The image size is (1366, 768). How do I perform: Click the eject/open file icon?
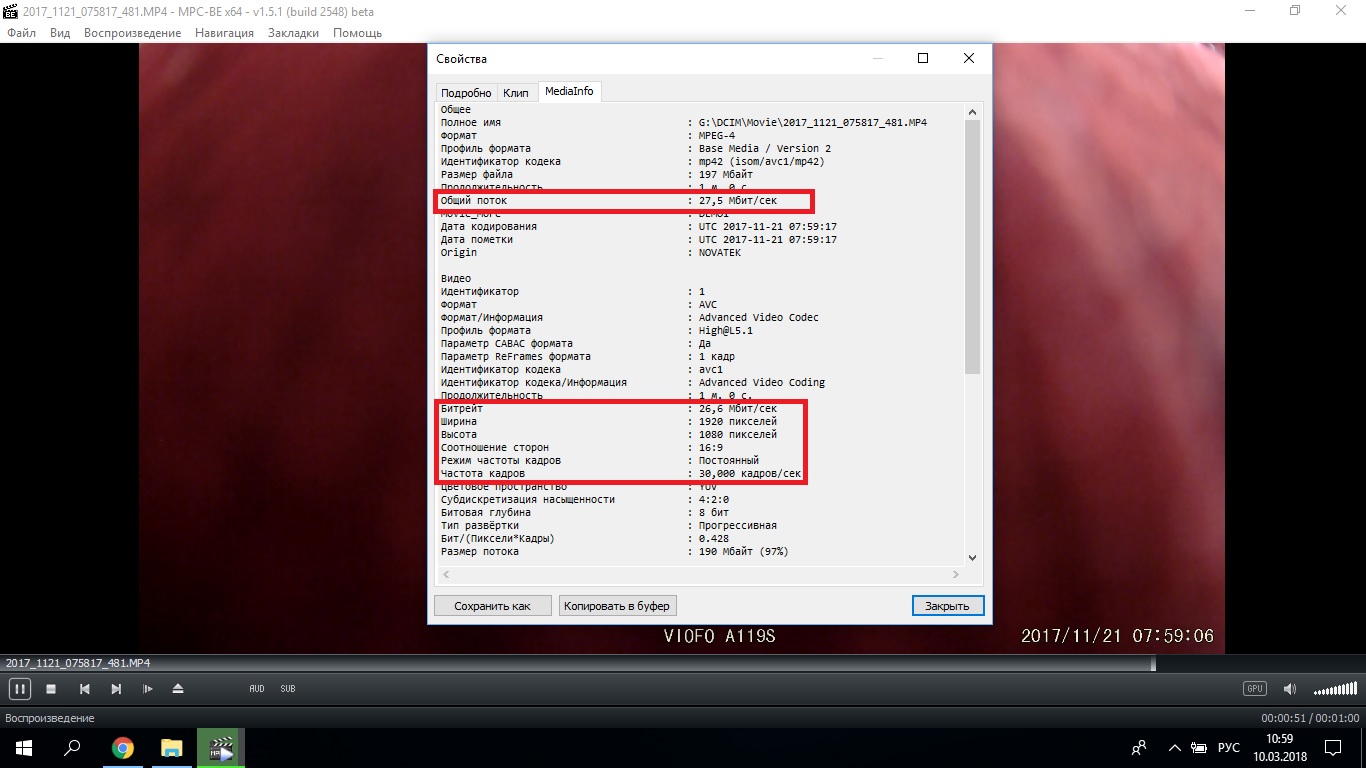178,689
